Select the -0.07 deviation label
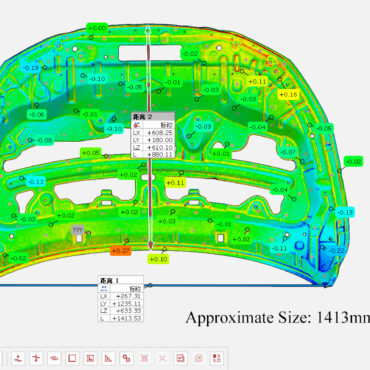This screenshot has height=370, width=370. [288, 152]
